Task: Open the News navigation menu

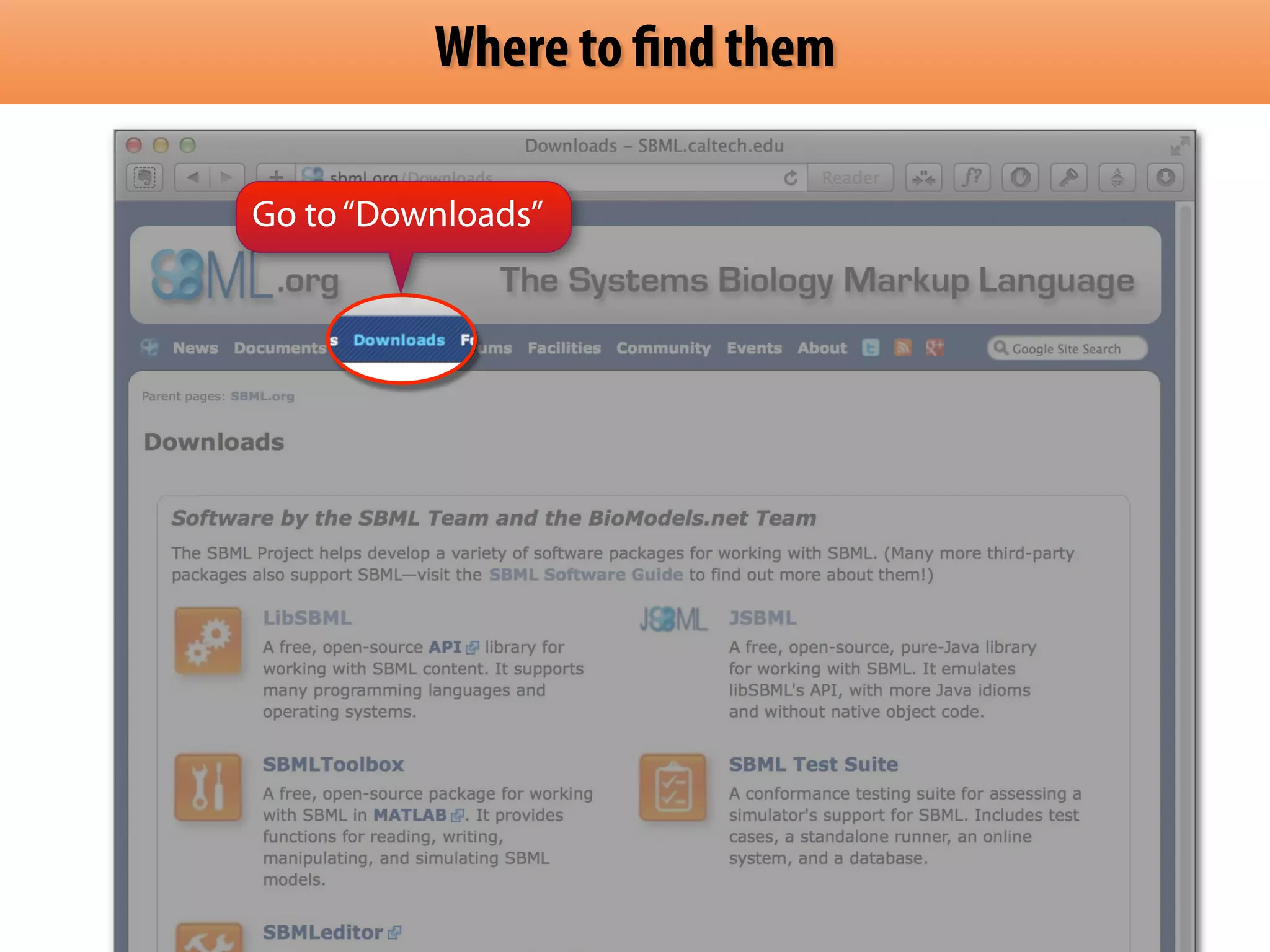Action: (x=195, y=348)
